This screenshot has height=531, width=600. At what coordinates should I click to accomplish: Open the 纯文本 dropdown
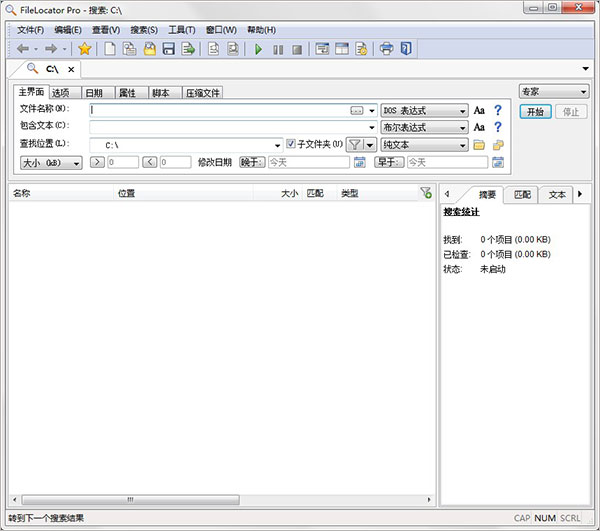[424, 145]
